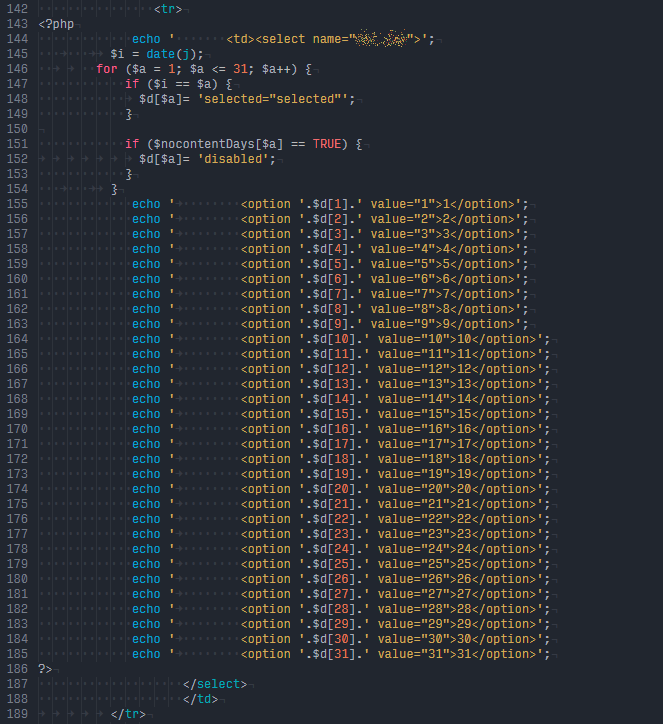This screenshot has height=724, width=663.
Task: Click the $d[$a]= assignment on line 152
Action: [164, 159]
